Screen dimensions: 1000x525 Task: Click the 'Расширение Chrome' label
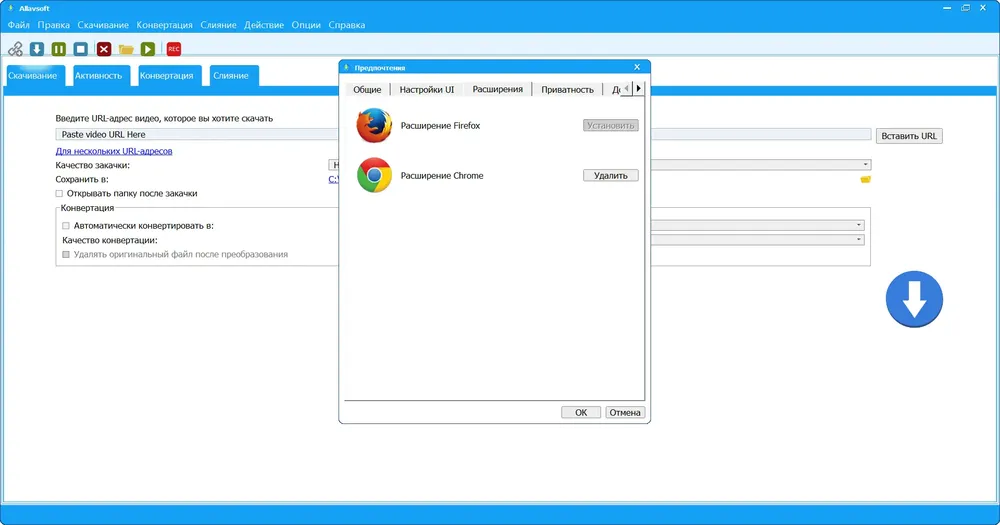[442, 175]
